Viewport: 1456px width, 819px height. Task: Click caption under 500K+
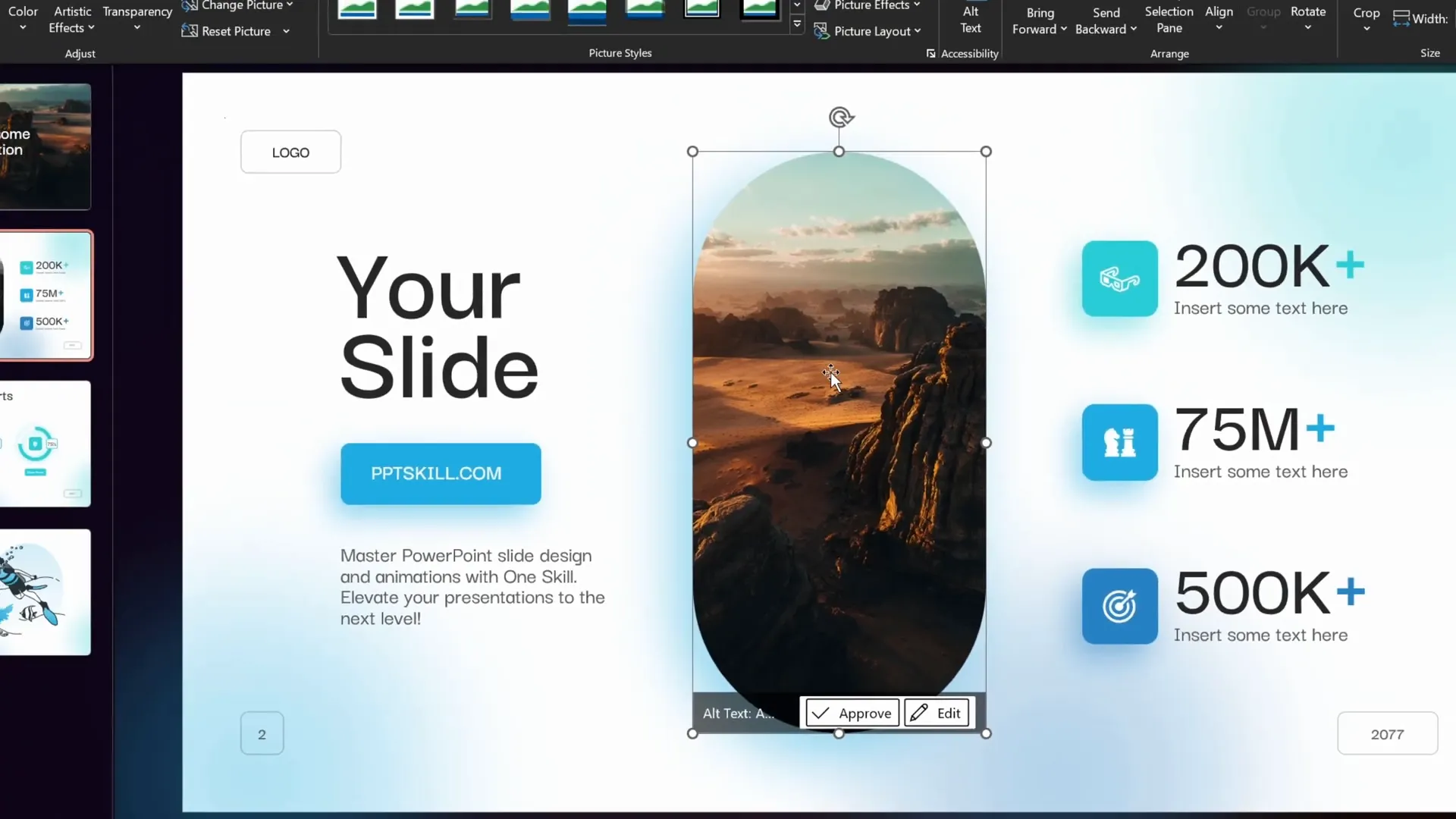coord(1260,635)
